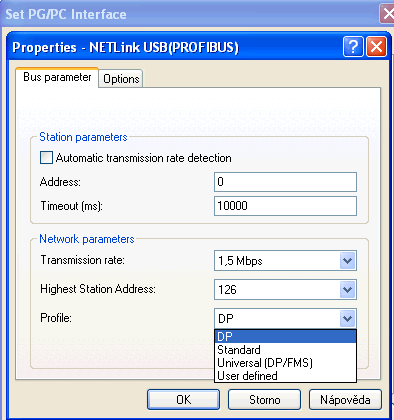Screen dimensions: 394x420
Task: Close the Set PG/PC Interface window
Action: point(387,14)
